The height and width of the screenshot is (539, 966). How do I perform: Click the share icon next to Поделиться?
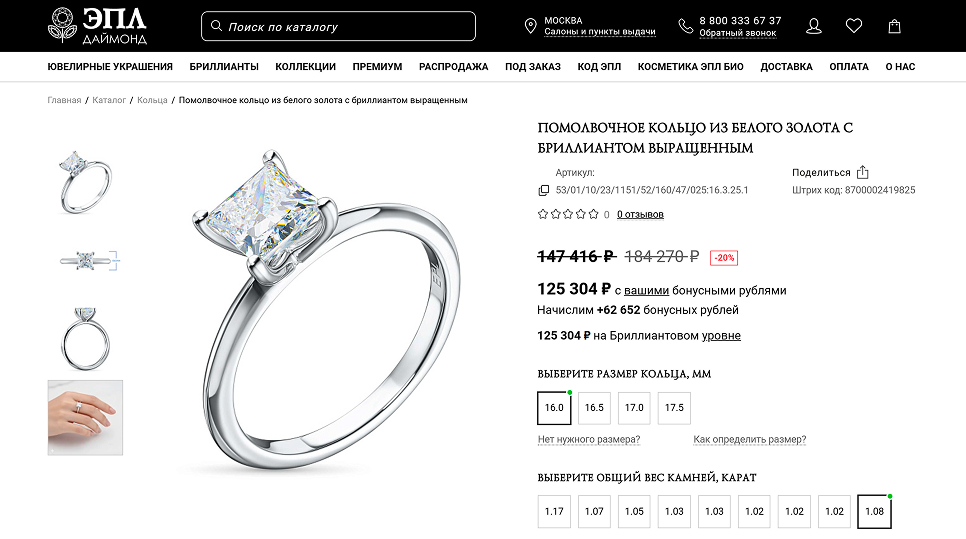pyautogui.click(x=862, y=172)
